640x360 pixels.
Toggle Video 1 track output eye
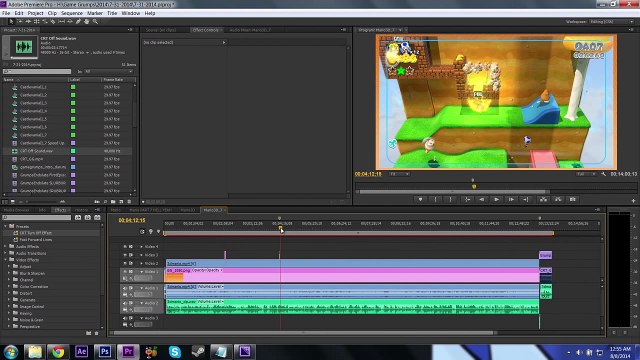click(125, 271)
